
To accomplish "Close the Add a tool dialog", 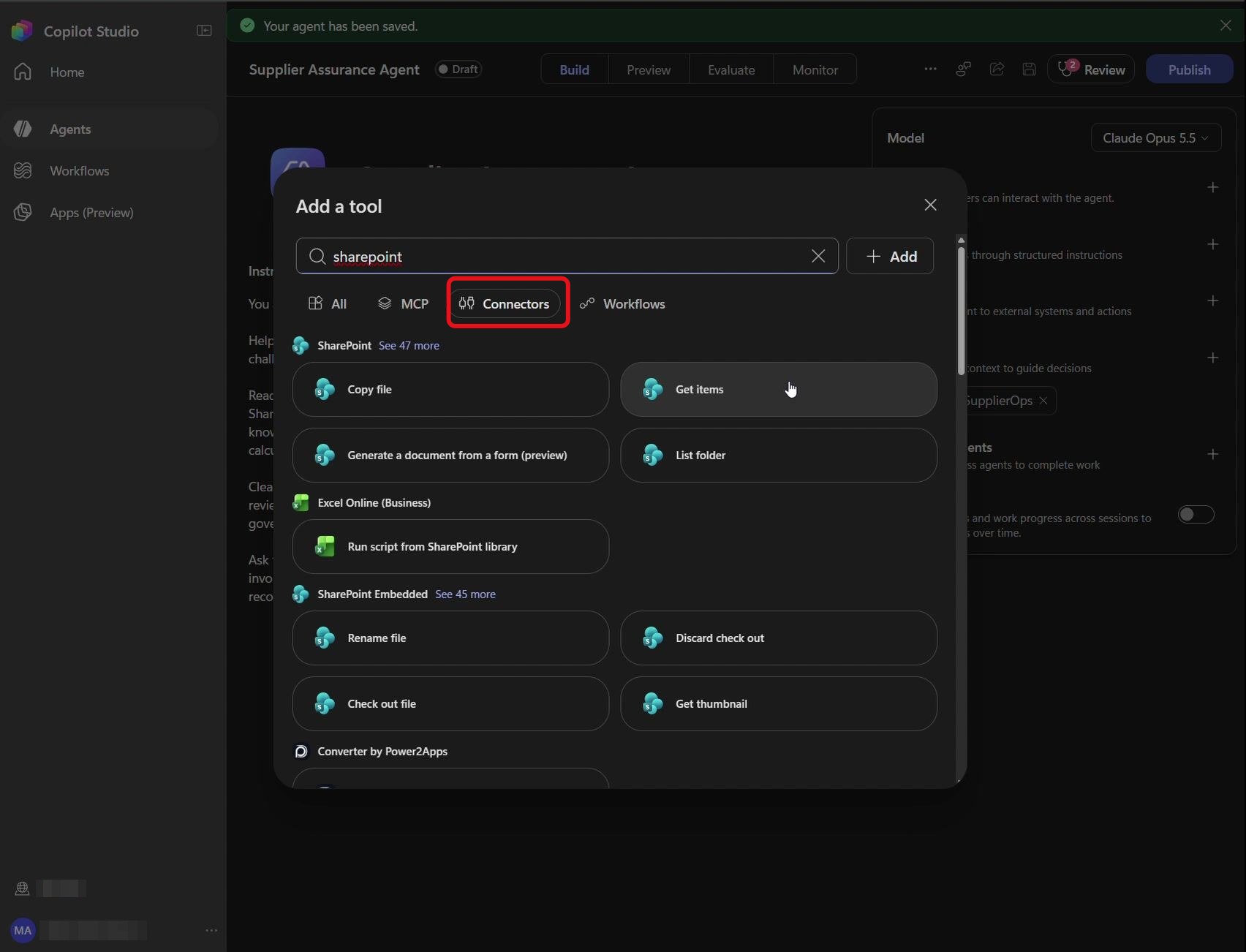I will pos(930,205).
